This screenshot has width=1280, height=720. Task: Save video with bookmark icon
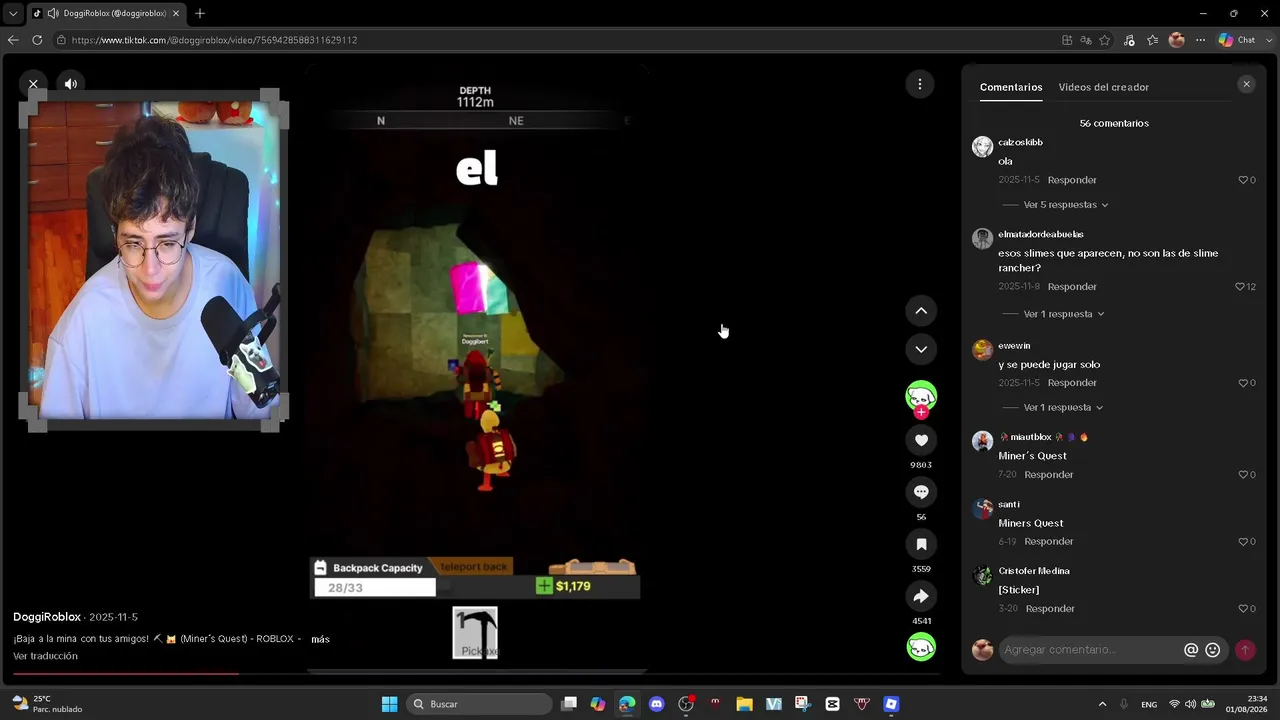(x=921, y=544)
